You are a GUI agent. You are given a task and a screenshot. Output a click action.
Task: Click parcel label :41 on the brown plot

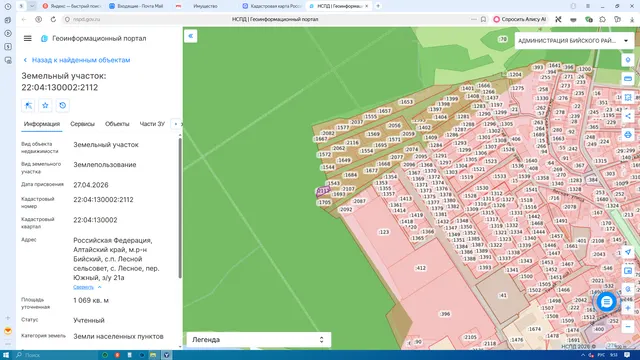[502, 295]
